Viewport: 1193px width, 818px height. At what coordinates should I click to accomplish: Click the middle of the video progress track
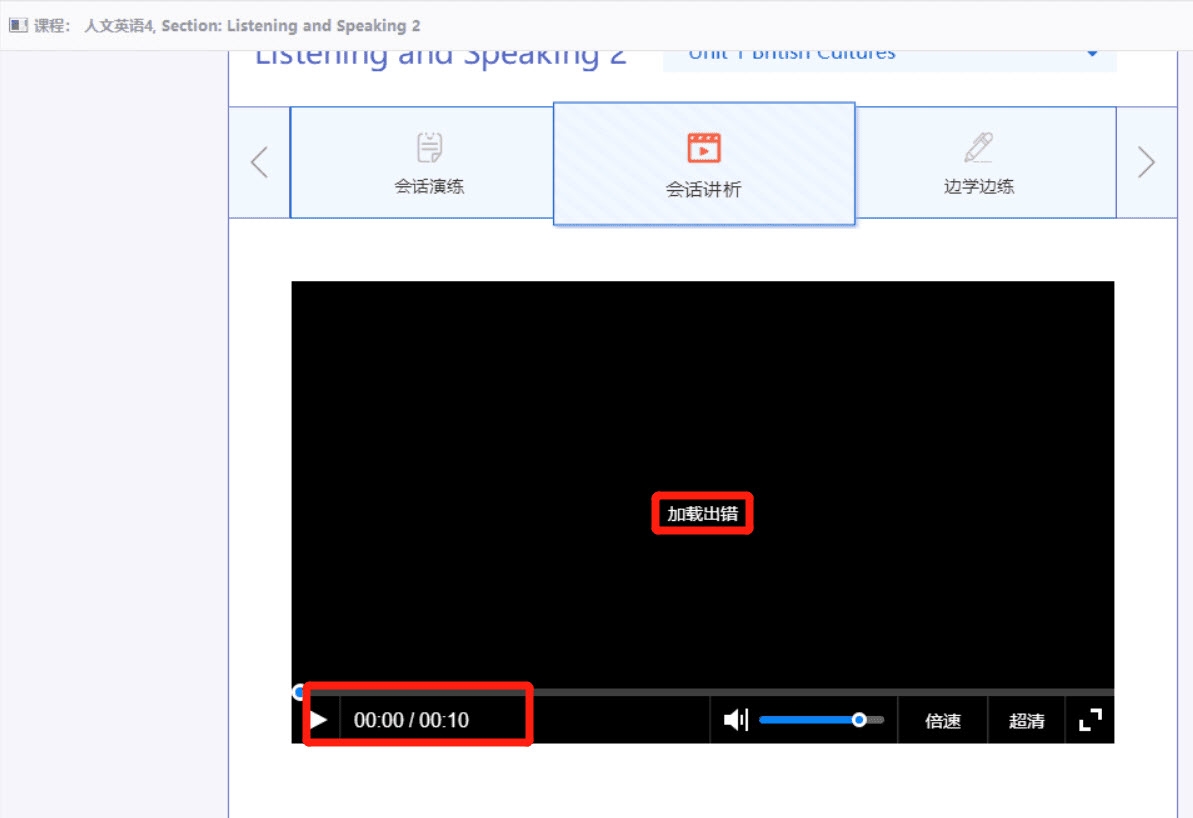[703, 692]
